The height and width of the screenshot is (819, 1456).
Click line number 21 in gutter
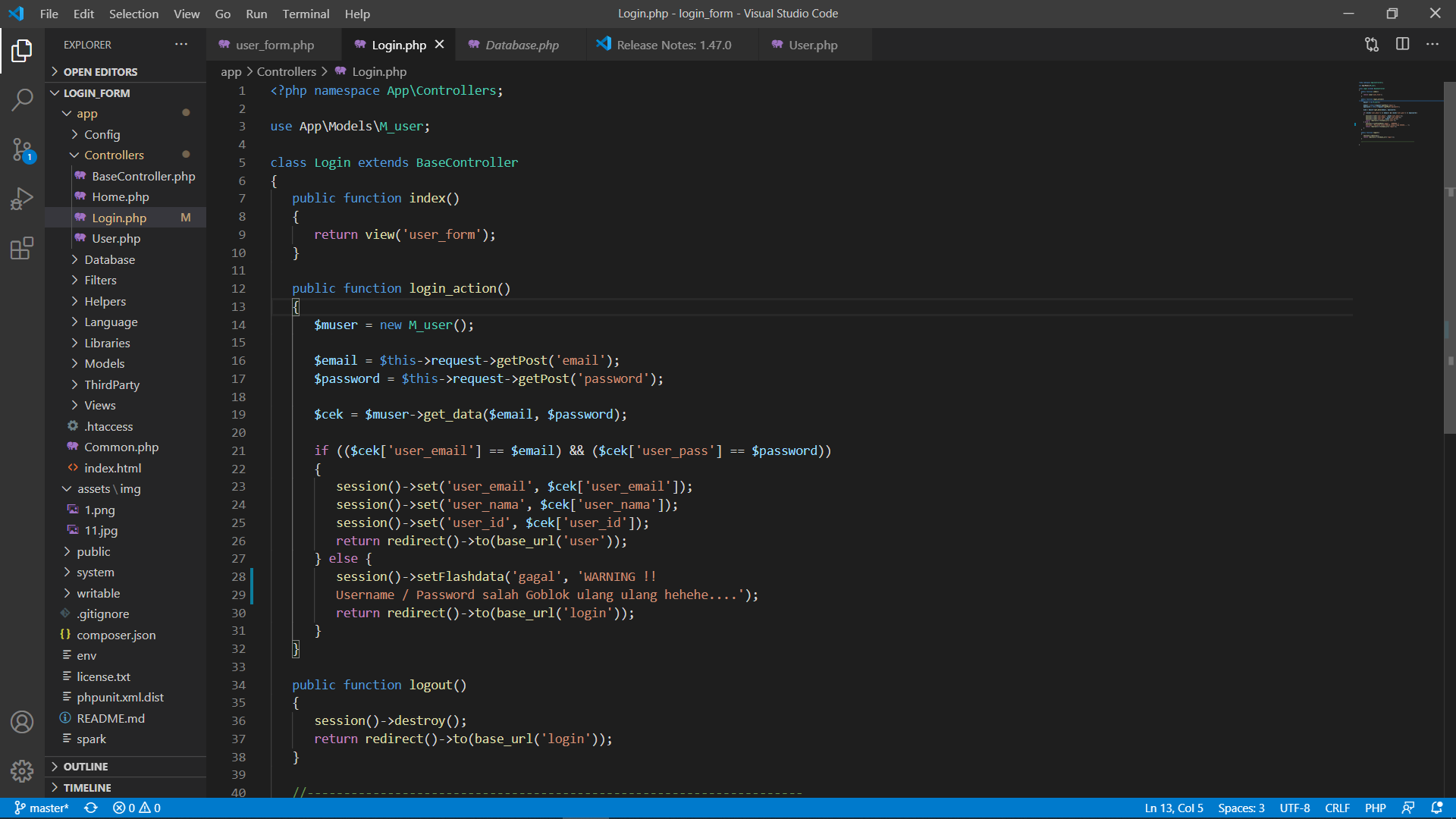[239, 450]
